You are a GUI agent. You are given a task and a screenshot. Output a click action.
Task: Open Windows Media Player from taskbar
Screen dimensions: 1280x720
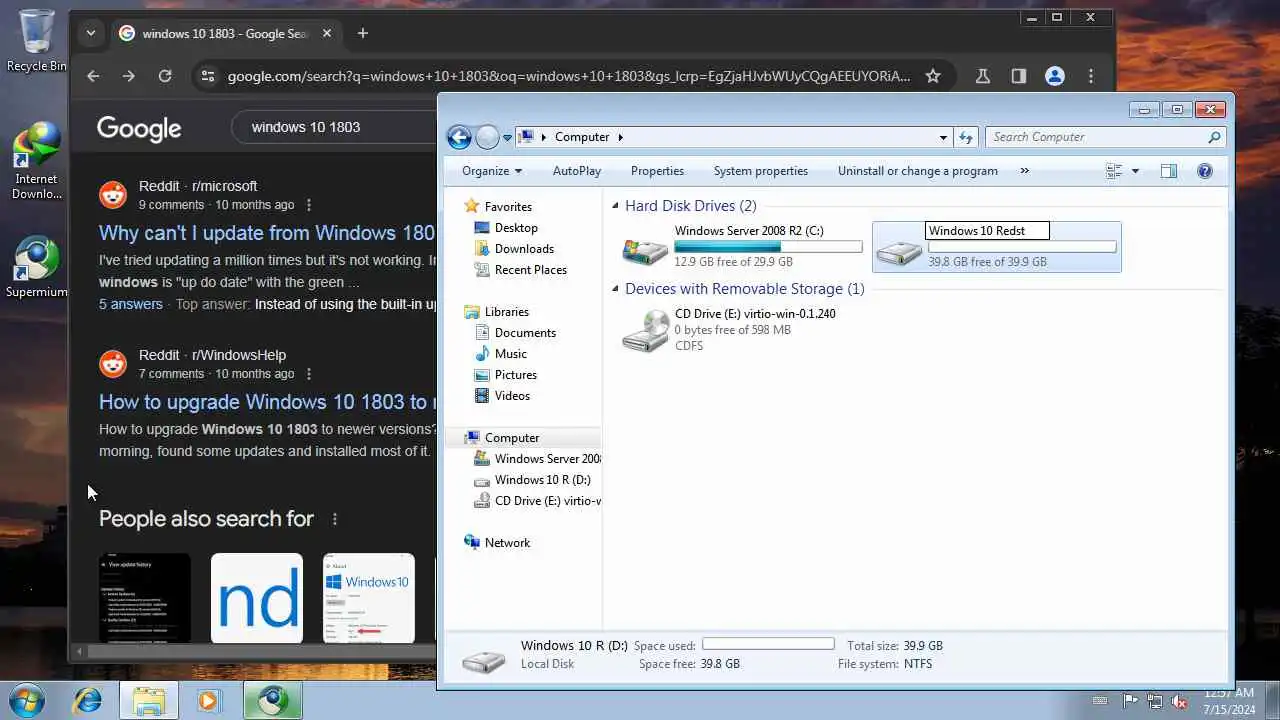(208, 700)
